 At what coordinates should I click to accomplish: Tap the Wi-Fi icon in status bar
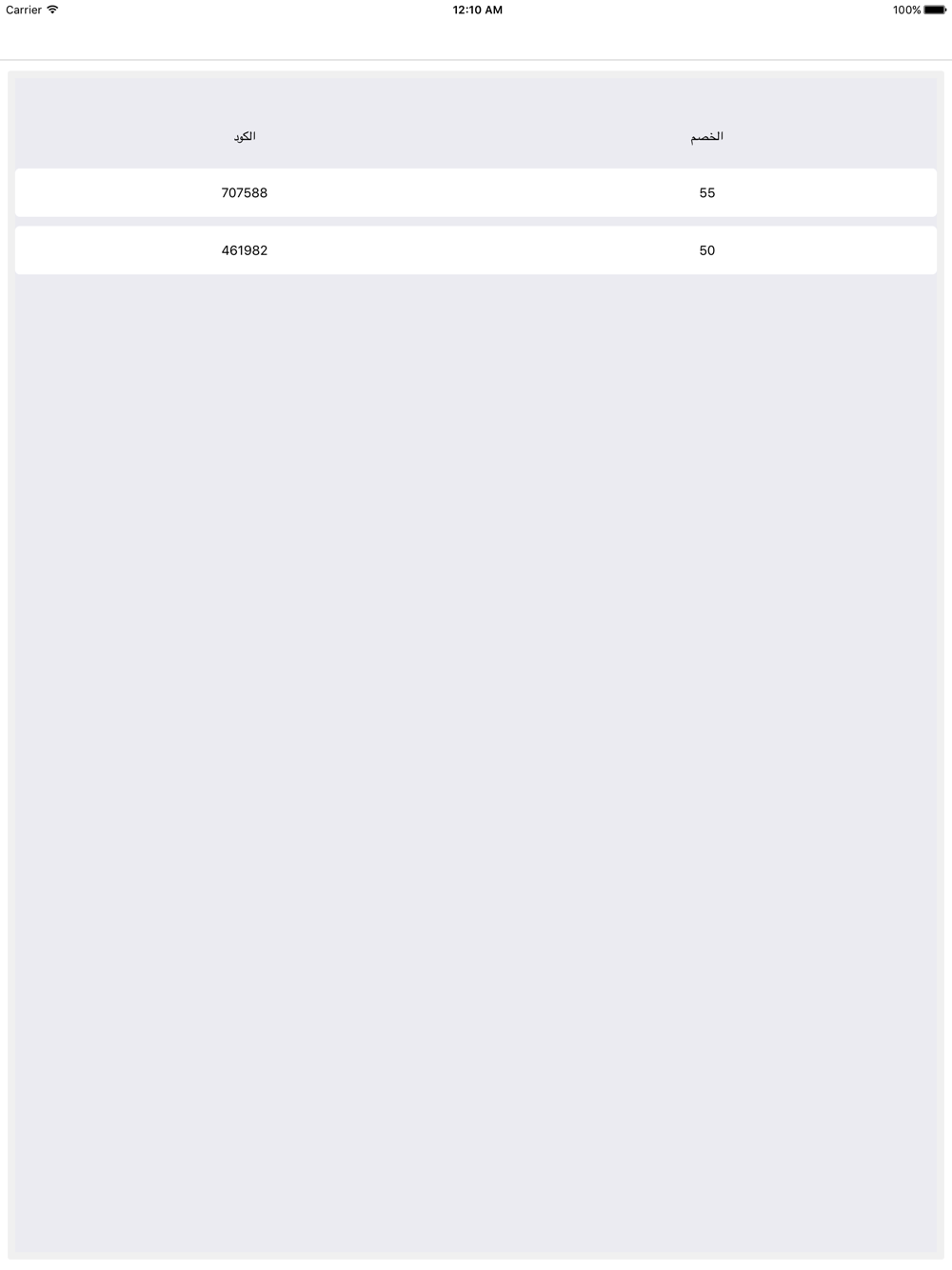click(52, 10)
